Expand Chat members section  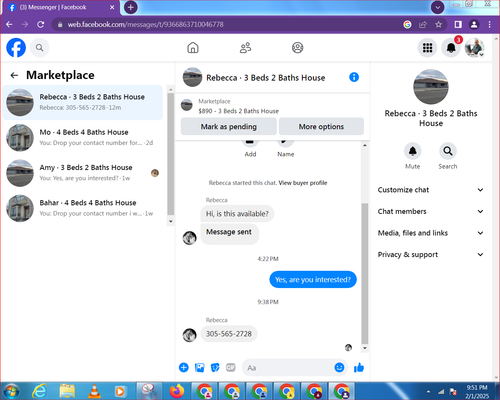pyautogui.click(x=430, y=211)
